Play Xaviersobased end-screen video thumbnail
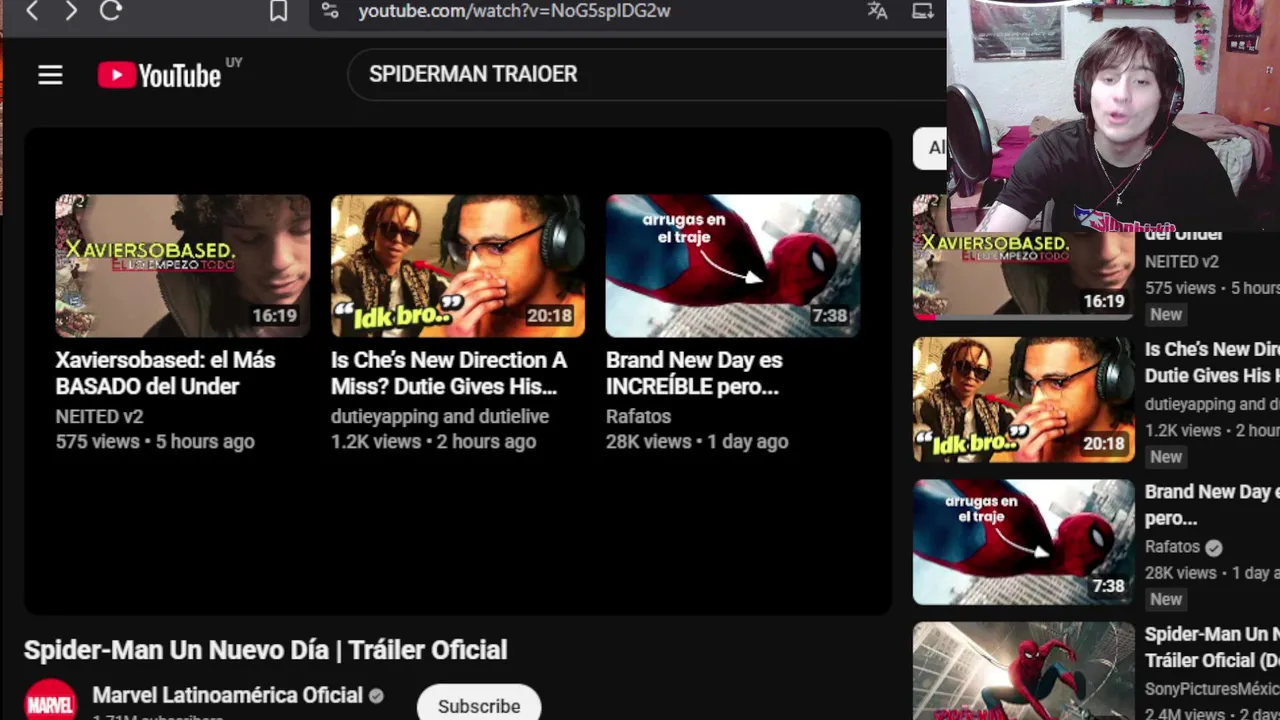Image resolution: width=1280 pixels, height=720 pixels. tap(183, 265)
